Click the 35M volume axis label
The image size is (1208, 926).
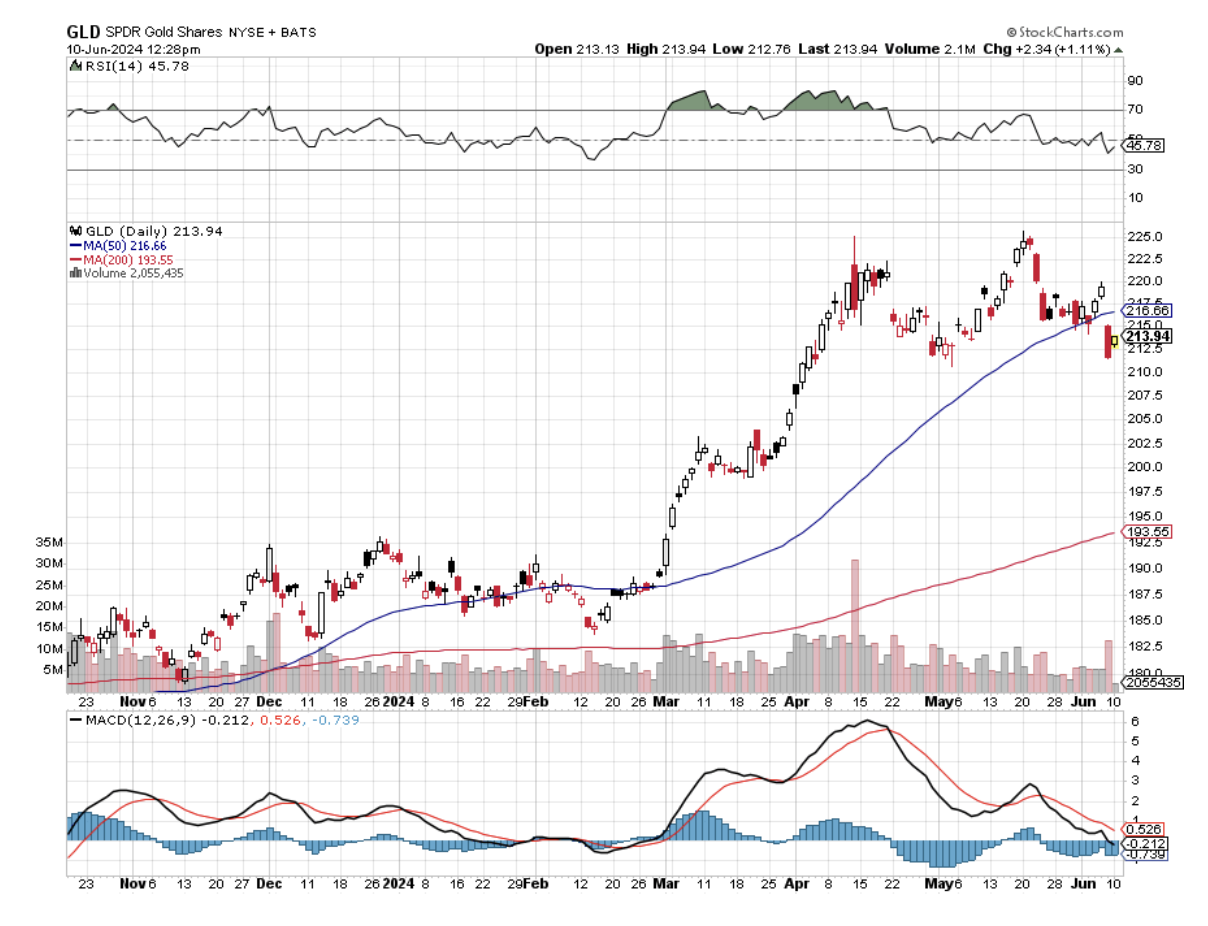click(51, 542)
